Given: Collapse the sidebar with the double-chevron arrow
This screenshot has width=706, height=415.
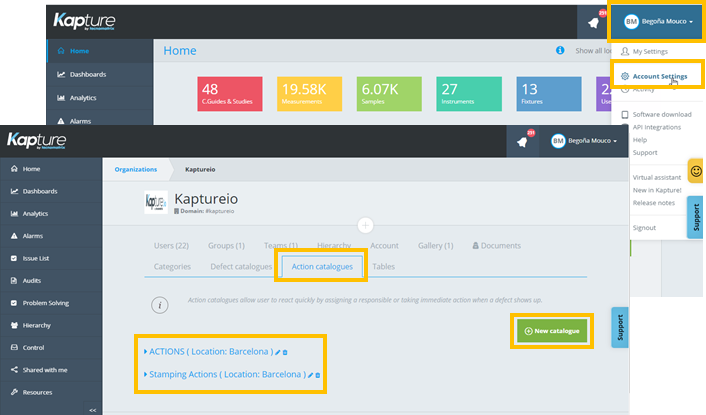Looking at the screenshot, I should (x=93, y=410).
